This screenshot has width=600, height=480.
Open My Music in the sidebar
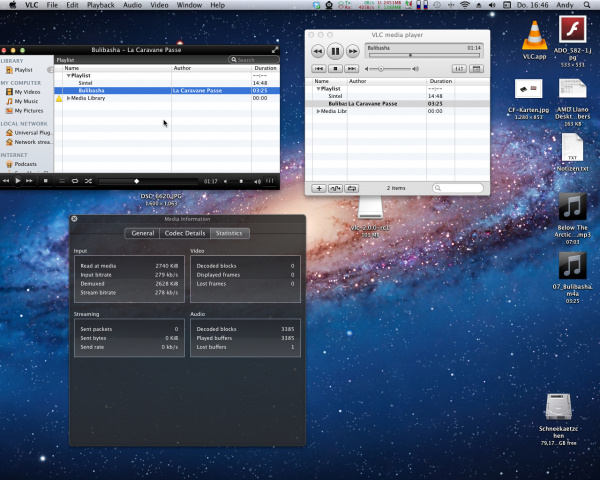(26, 101)
